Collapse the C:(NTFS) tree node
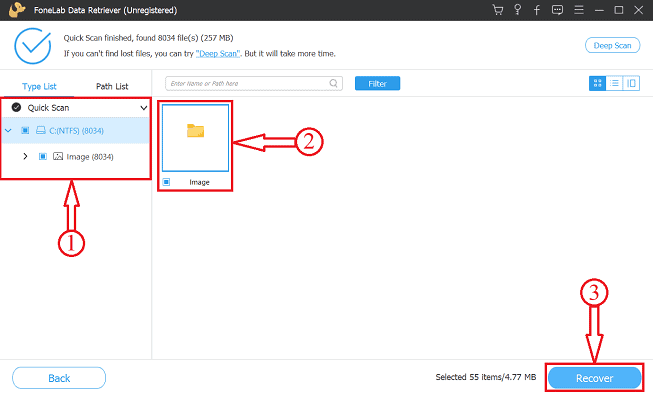The width and height of the screenshot is (653, 400). [x=8, y=130]
